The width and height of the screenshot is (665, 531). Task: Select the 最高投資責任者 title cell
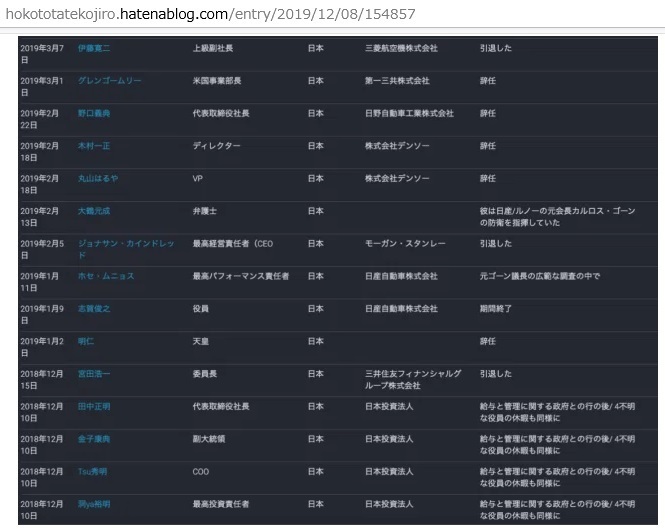click(221, 505)
